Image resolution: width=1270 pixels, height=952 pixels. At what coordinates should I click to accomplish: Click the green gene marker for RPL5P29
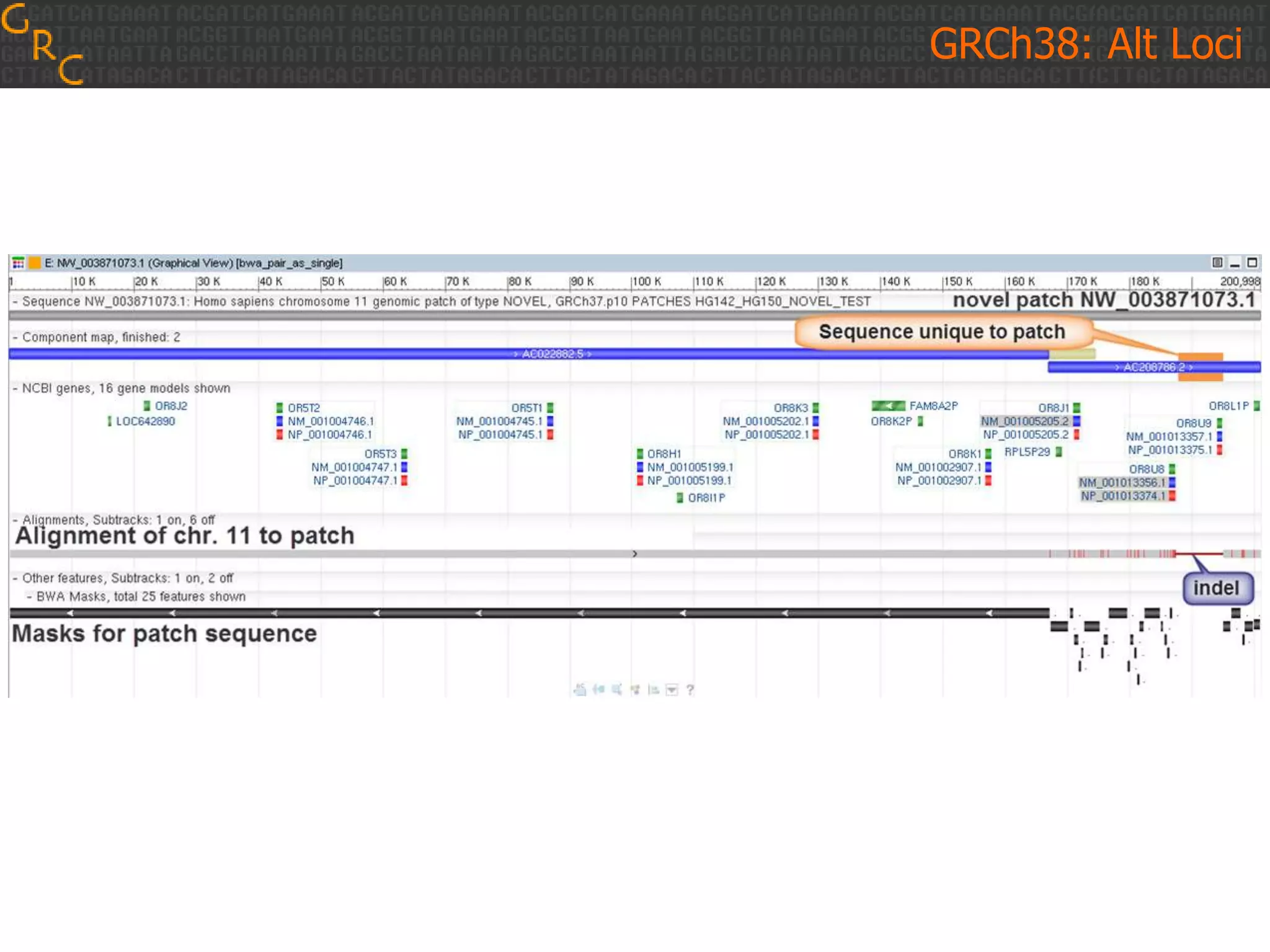click(x=1059, y=452)
